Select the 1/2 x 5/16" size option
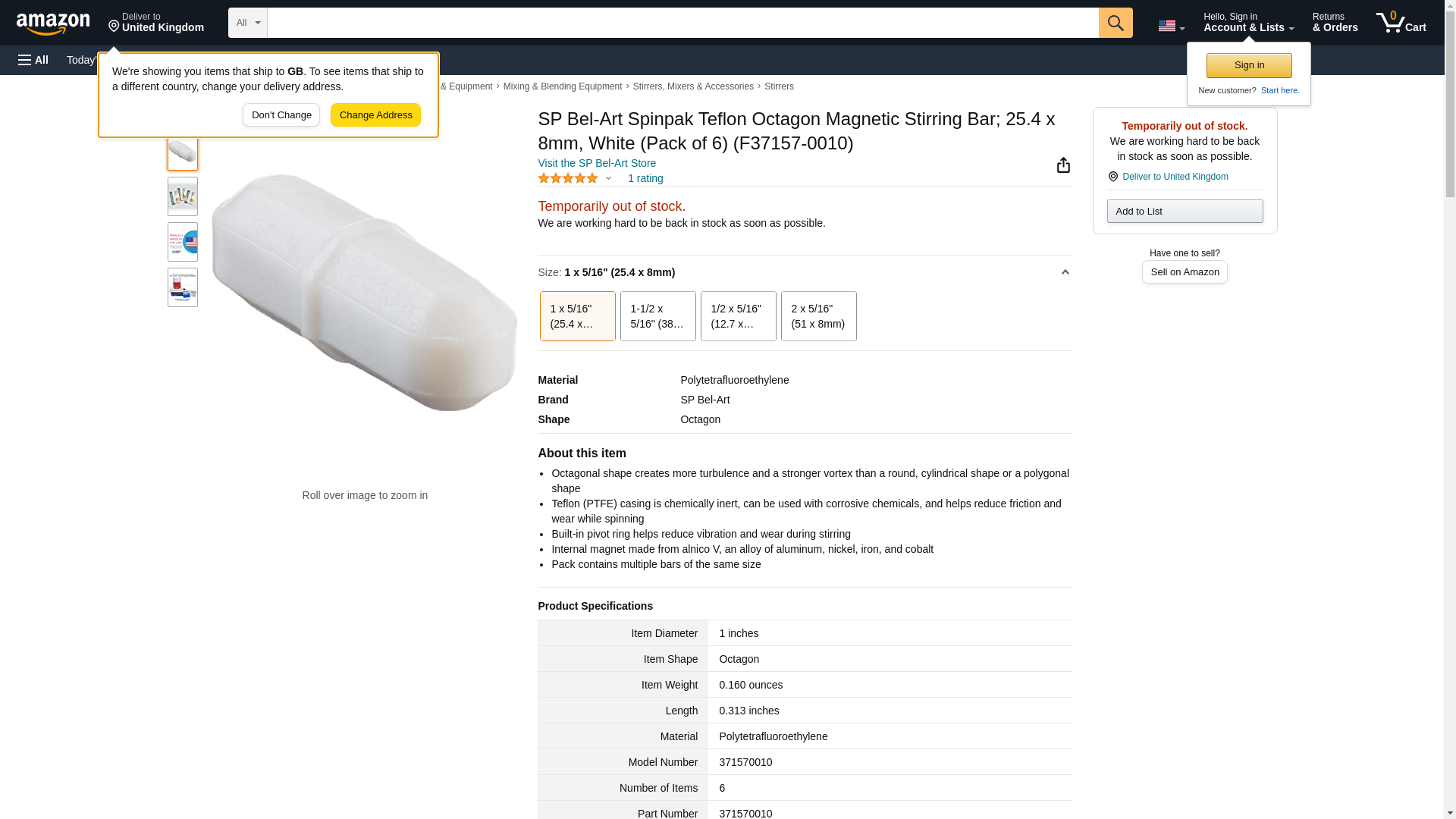 tap(738, 316)
